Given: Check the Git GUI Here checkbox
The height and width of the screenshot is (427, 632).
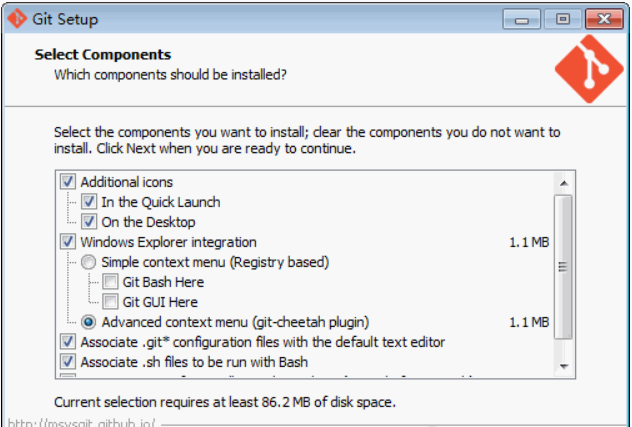Looking at the screenshot, I should point(109,302).
